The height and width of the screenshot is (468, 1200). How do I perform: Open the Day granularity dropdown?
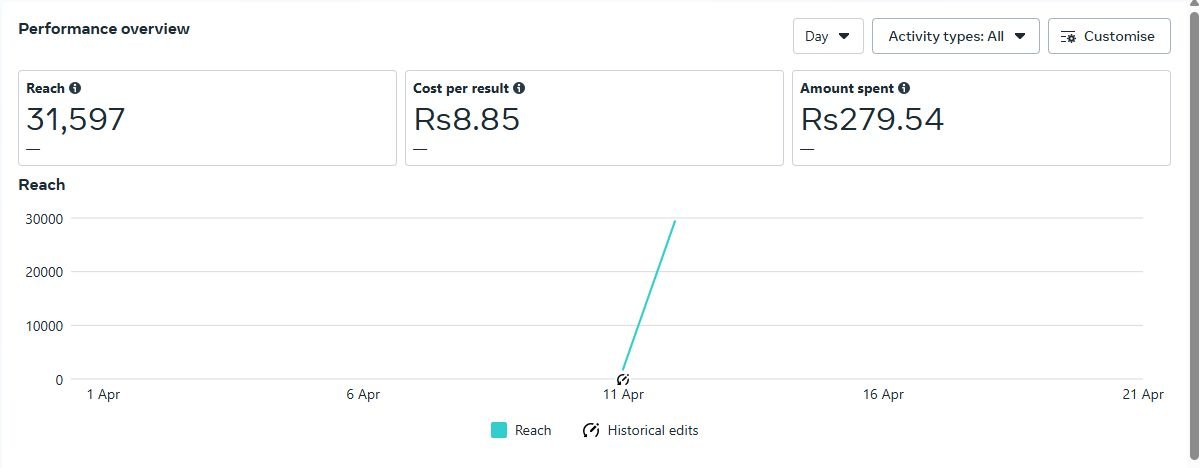pyautogui.click(x=828, y=36)
